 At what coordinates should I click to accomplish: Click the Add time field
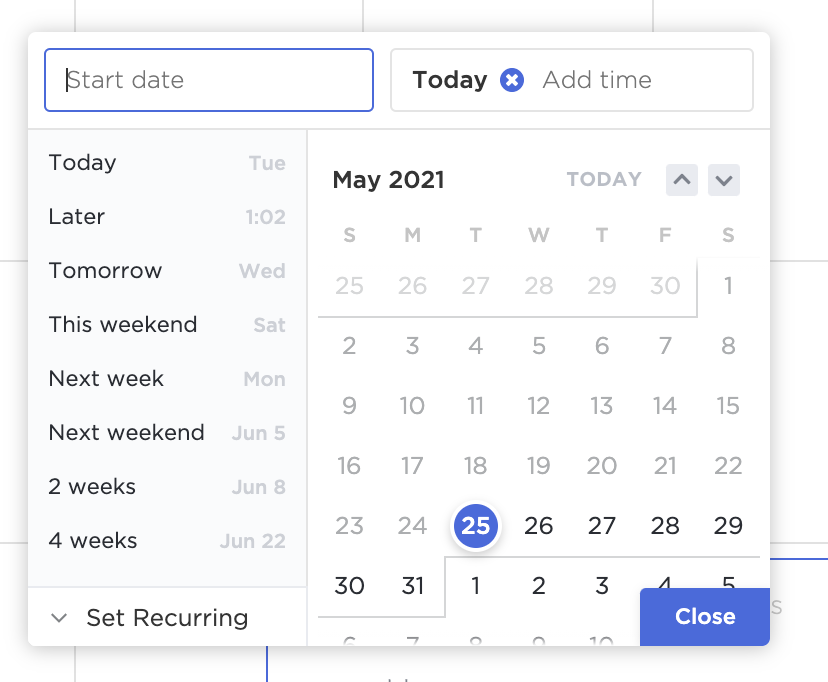[x=597, y=80]
